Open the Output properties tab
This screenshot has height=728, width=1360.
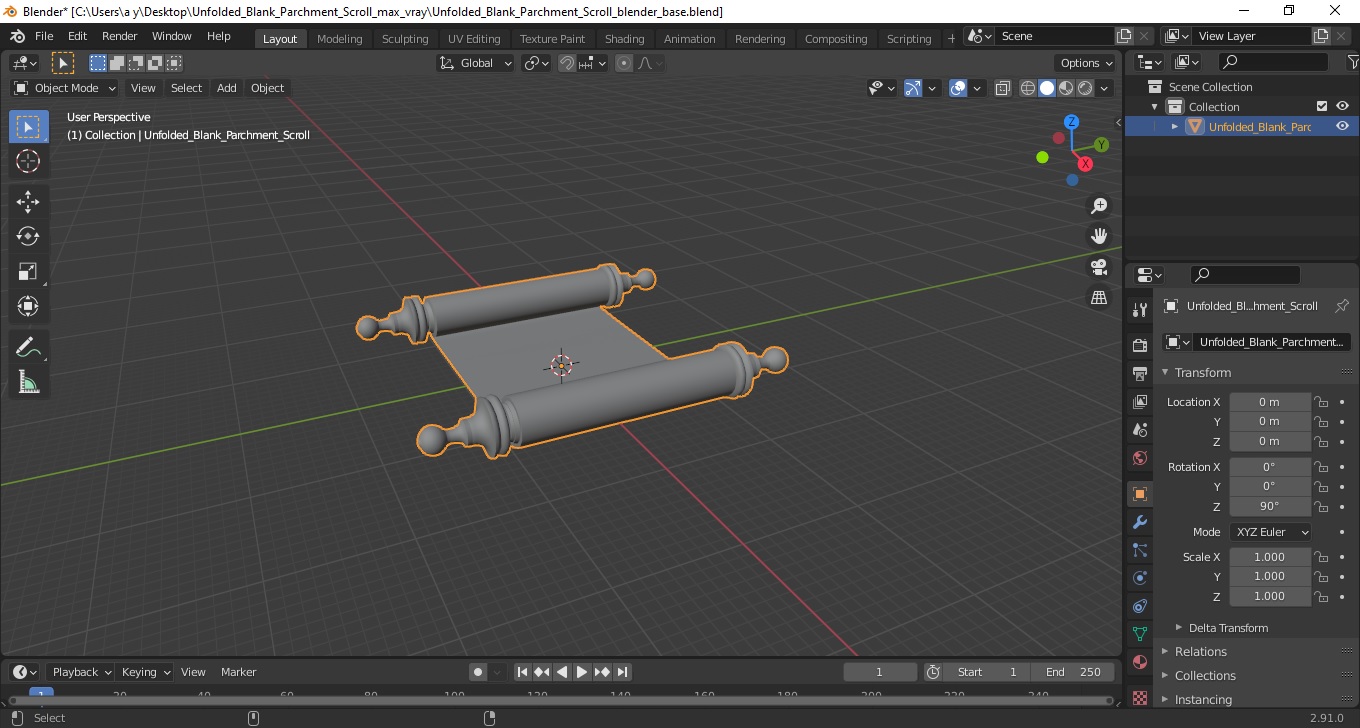1140,374
